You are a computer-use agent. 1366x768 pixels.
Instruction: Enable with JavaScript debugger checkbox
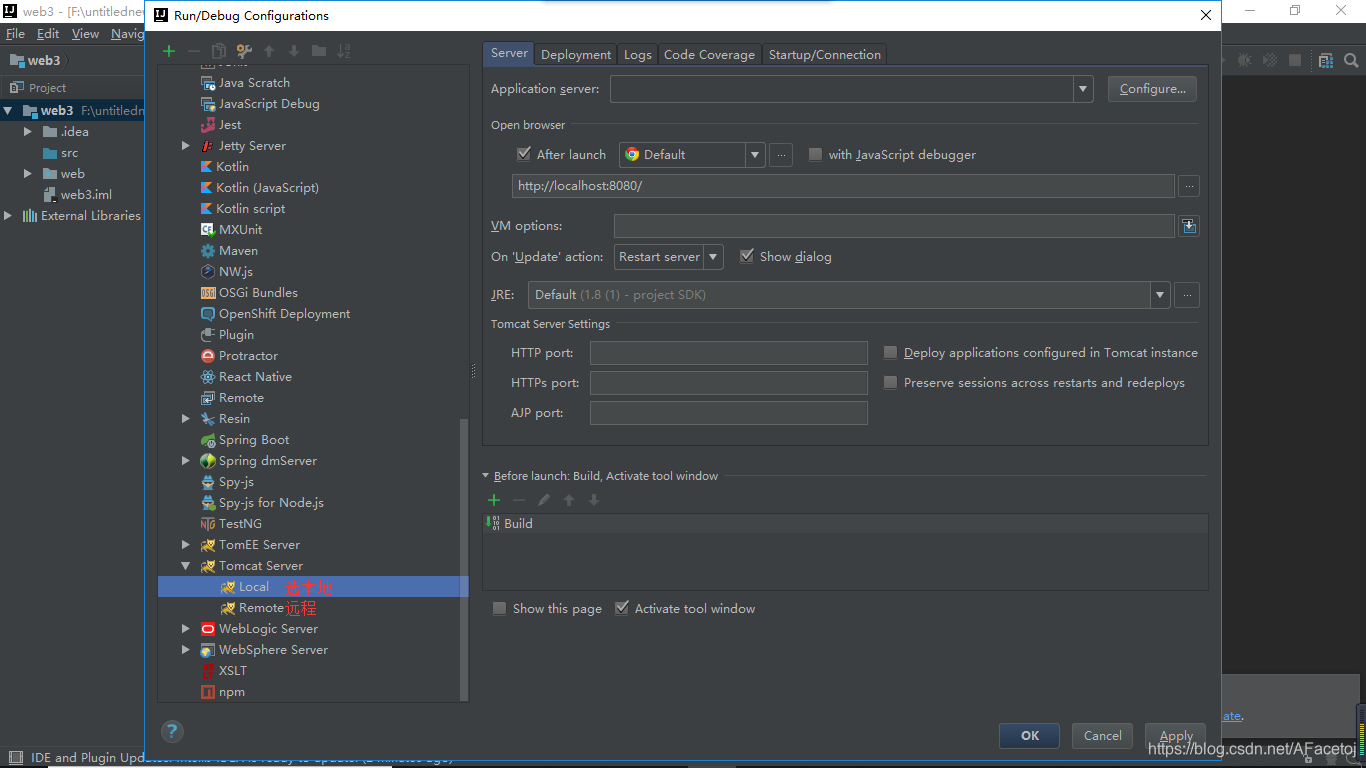(x=815, y=154)
